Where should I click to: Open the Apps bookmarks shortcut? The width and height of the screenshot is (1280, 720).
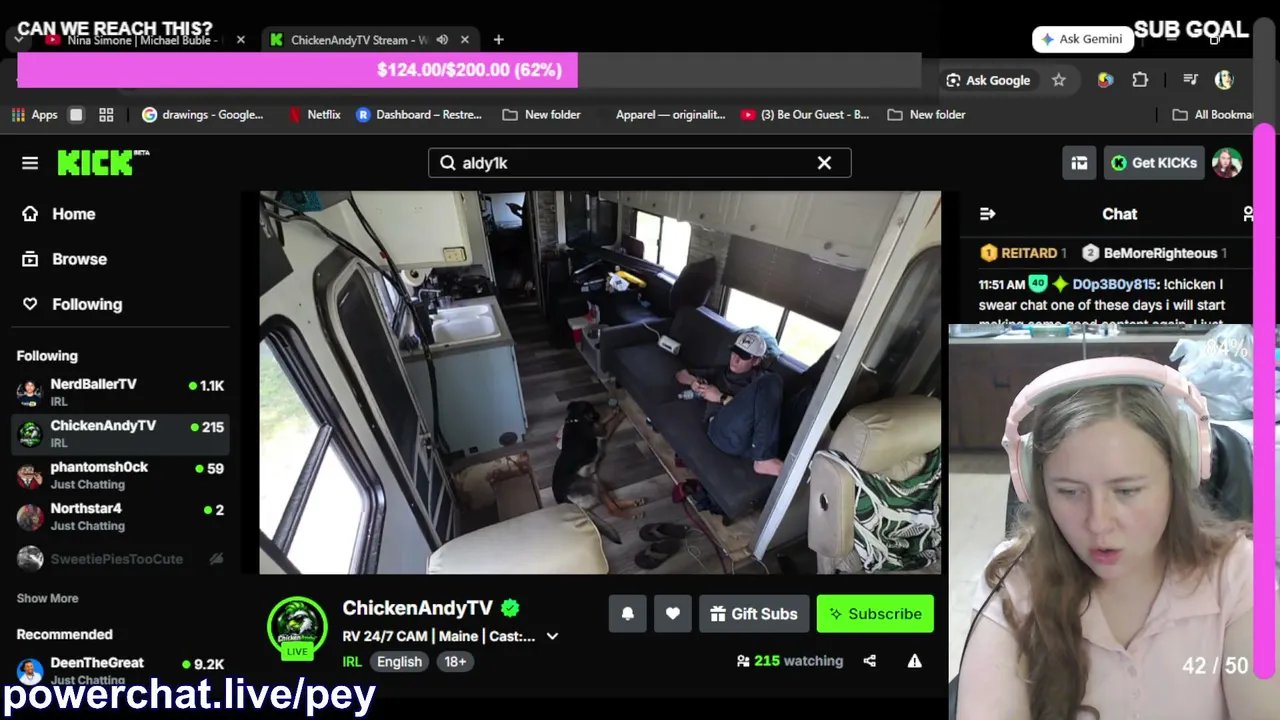[34, 115]
